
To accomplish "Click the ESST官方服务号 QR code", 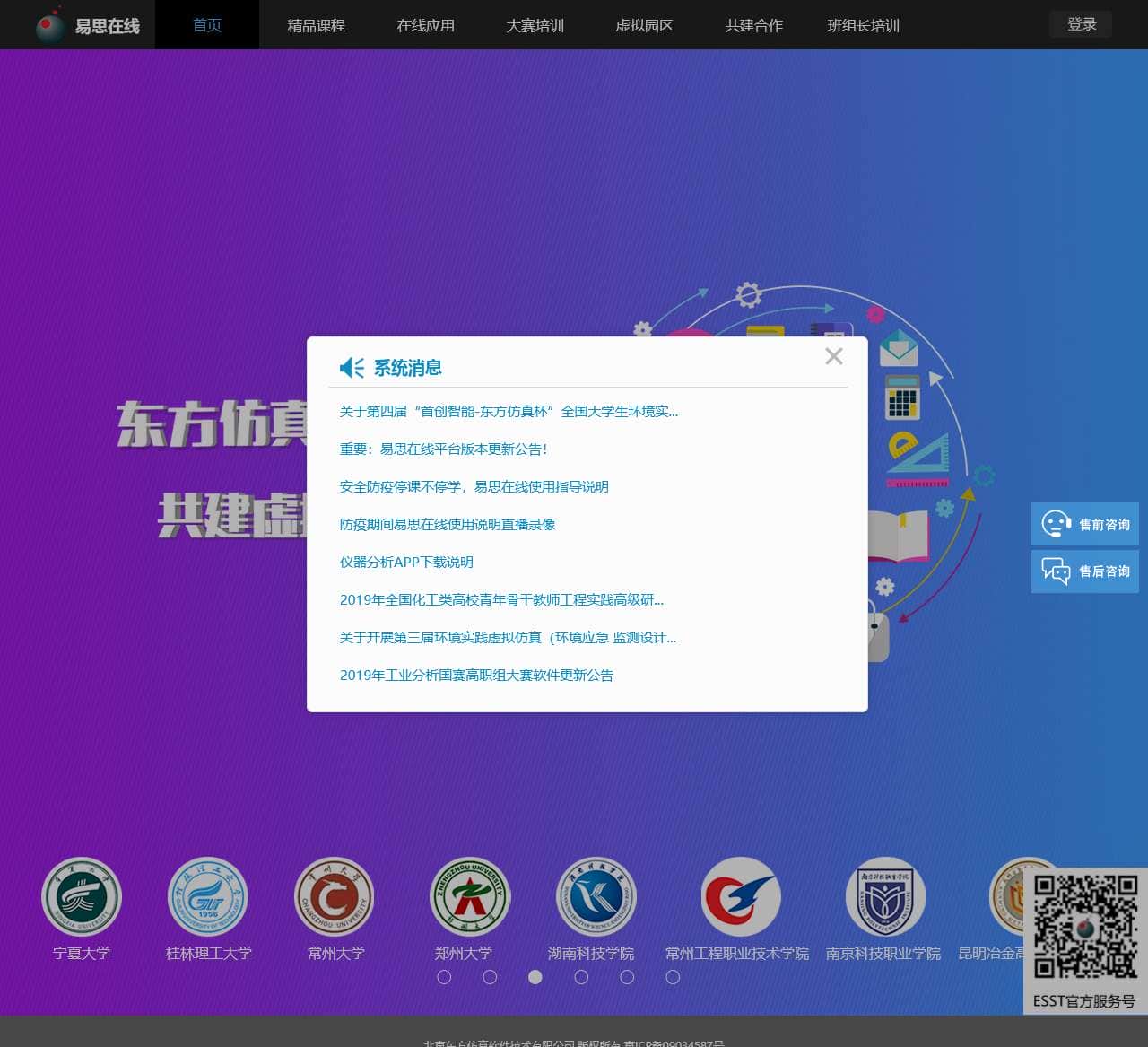I will coord(1085,927).
